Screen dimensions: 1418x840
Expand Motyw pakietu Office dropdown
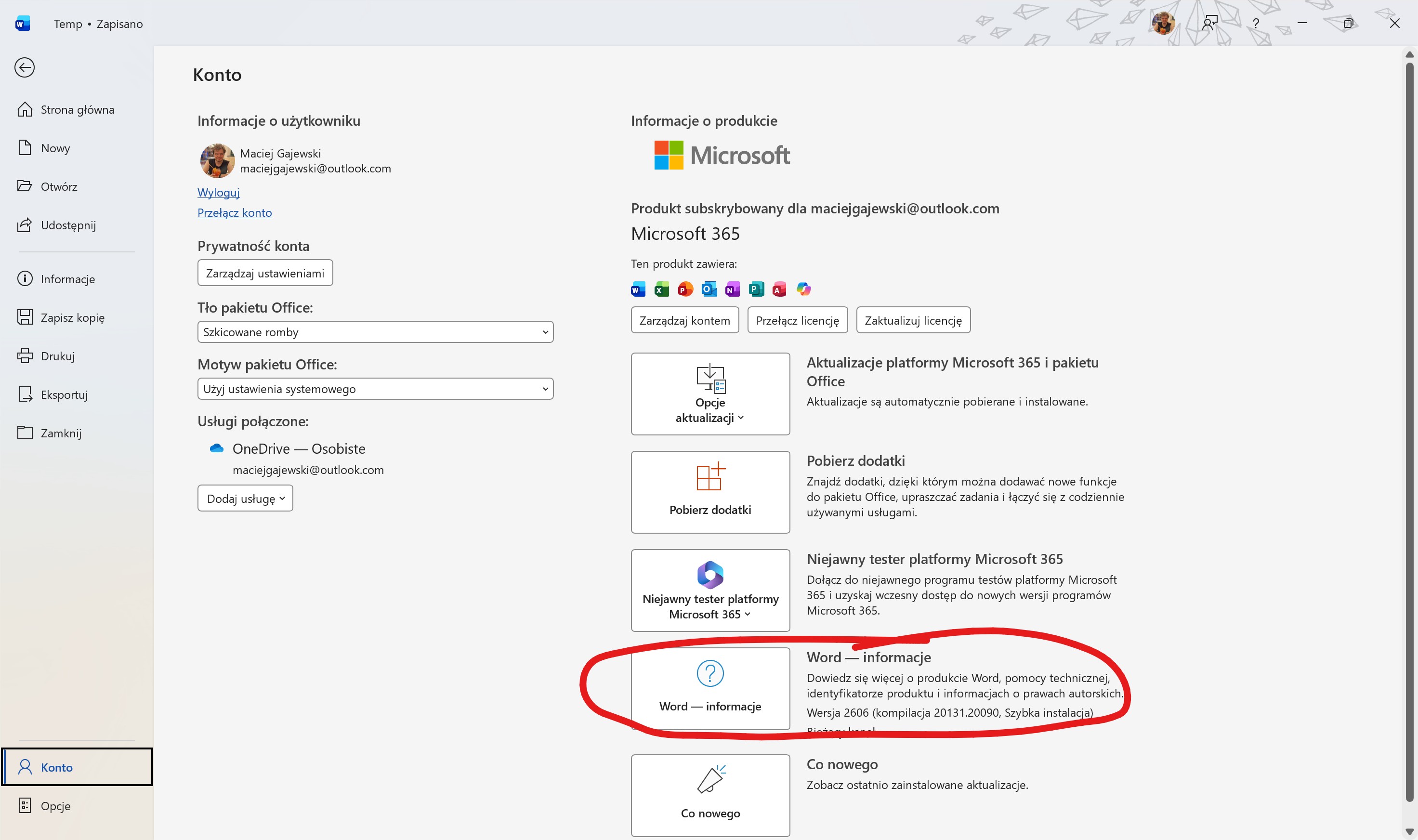point(375,389)
